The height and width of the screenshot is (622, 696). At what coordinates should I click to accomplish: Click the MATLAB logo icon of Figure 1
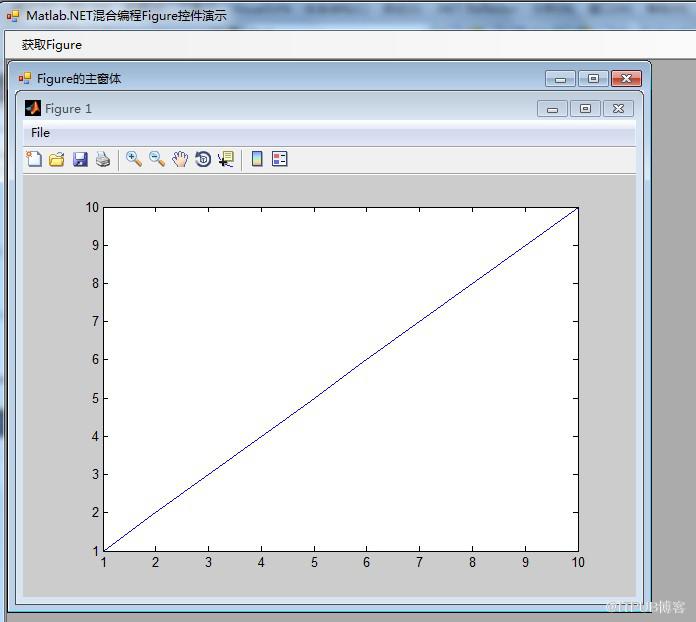click(x=33, y=108)
